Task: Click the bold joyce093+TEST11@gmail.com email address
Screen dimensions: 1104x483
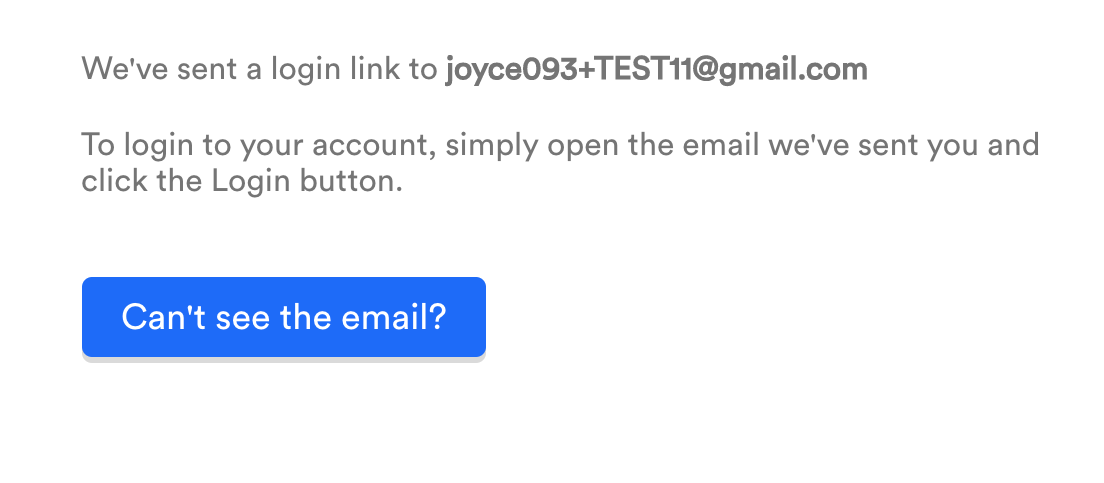Action: 656,70
